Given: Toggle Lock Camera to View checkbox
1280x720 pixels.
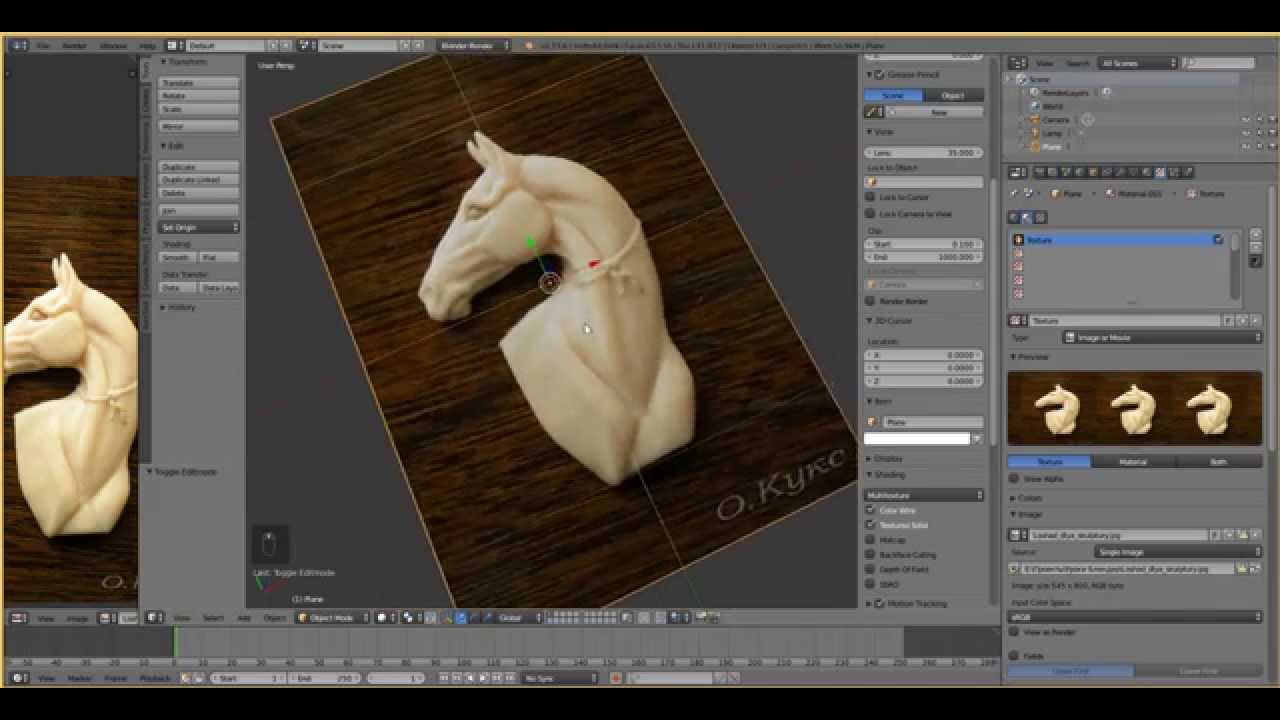Looking at the screenshot, I should click(x=870, y=214).
